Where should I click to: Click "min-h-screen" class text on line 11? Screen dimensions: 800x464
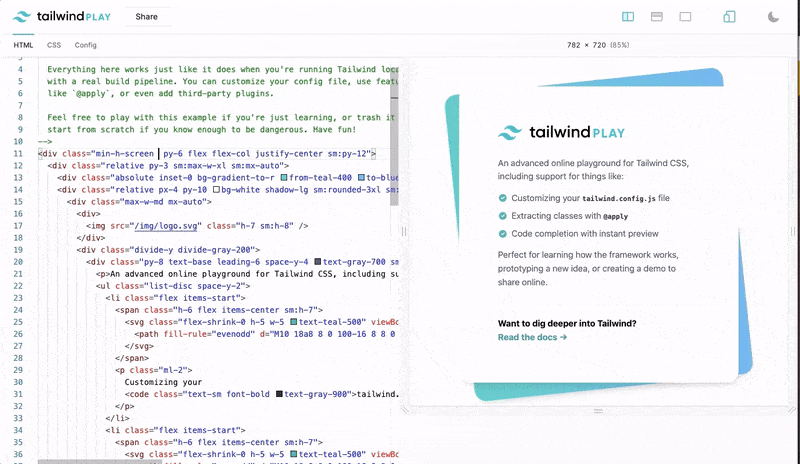click(x=124, y=154)
